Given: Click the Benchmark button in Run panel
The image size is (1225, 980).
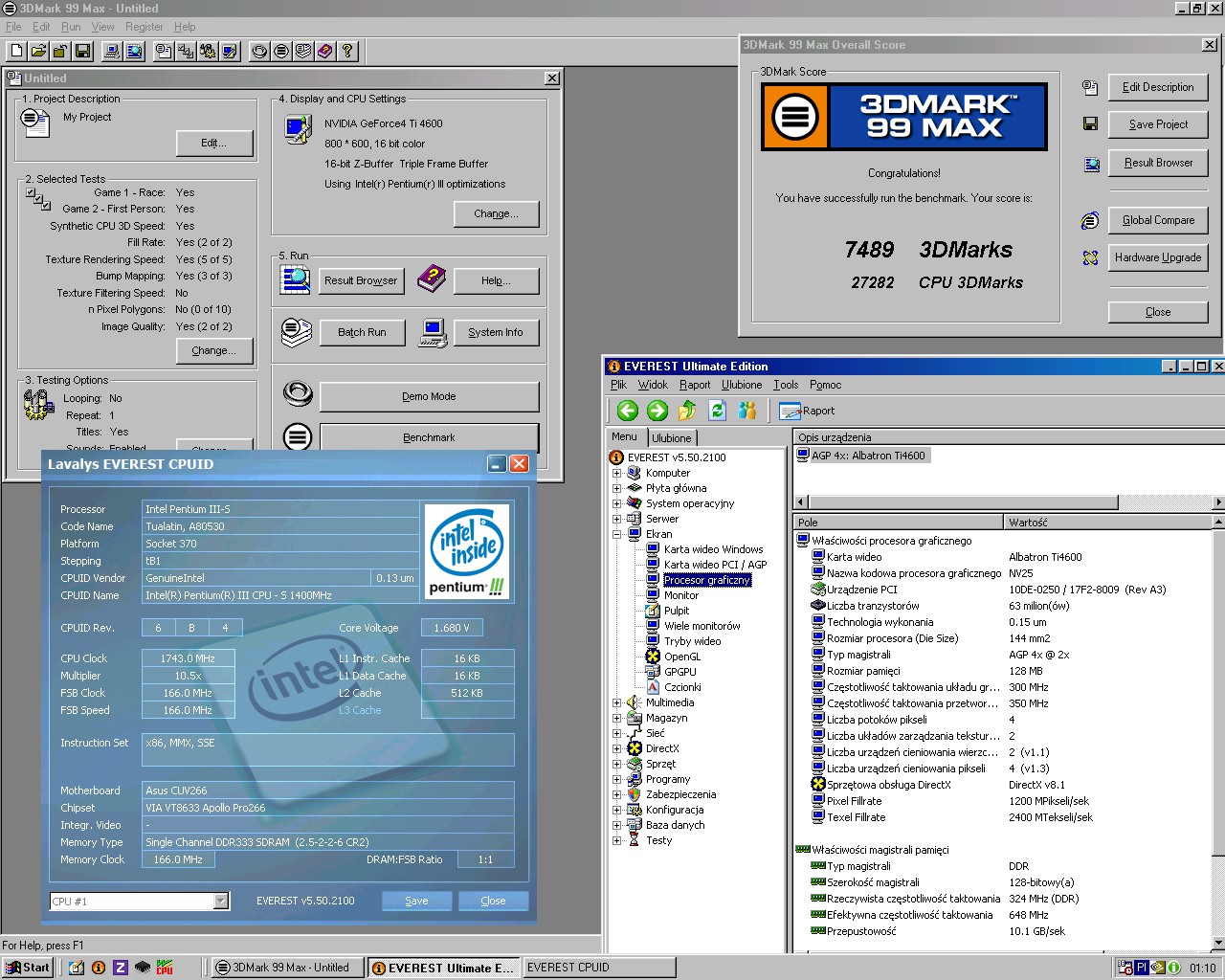Looking at the screenshot, I should tap(429, 437).
